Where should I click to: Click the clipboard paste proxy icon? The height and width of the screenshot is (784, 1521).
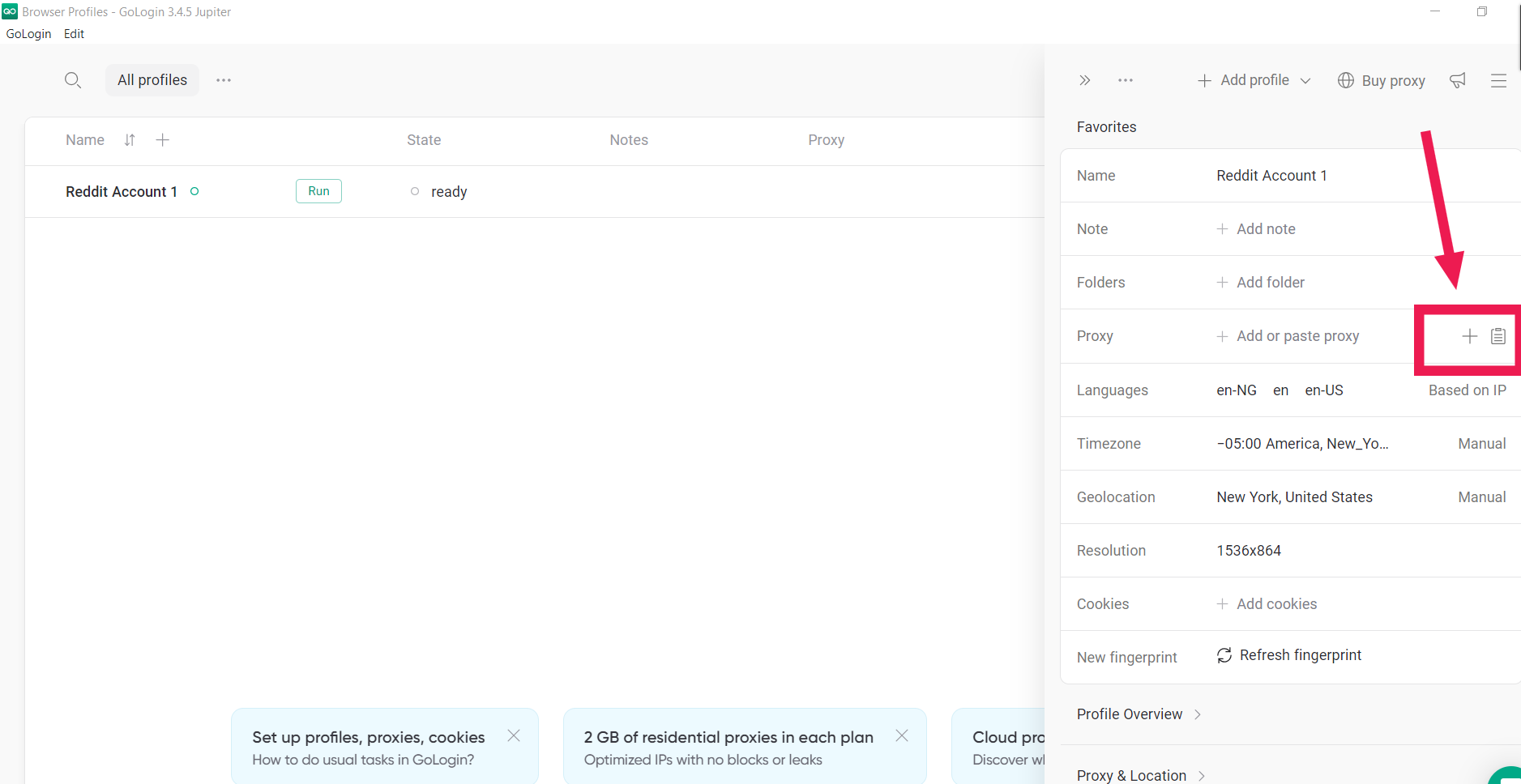tap(1498, 336)
